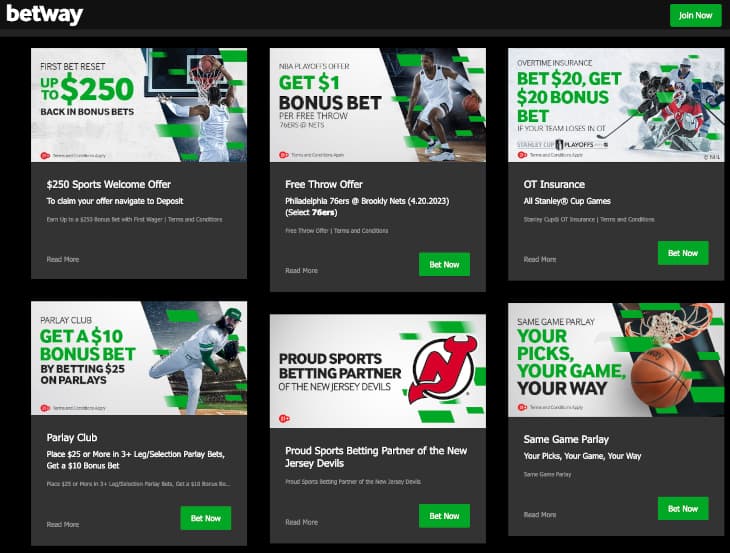
Task: Click the New Jersey Devils logo
Action: pos(442,369)
